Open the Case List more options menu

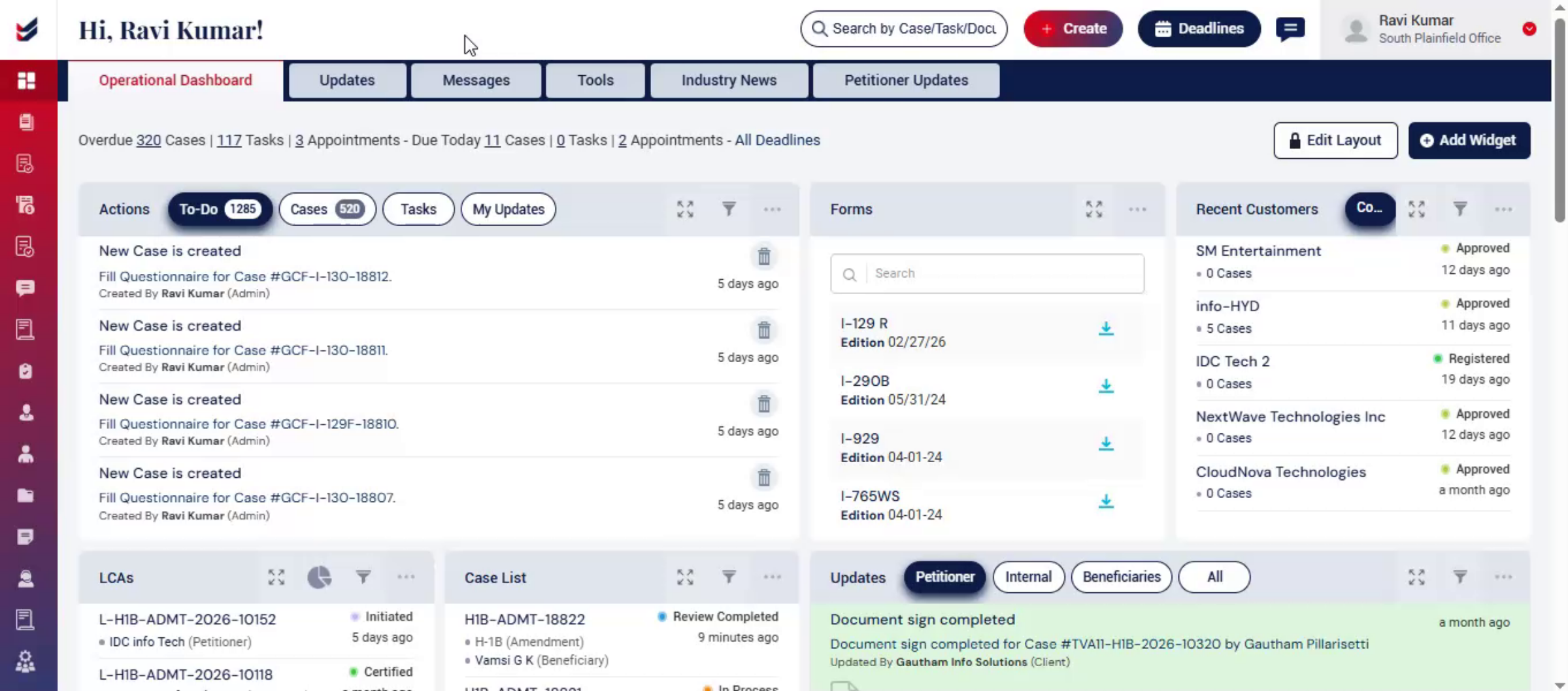pos(773,577)
